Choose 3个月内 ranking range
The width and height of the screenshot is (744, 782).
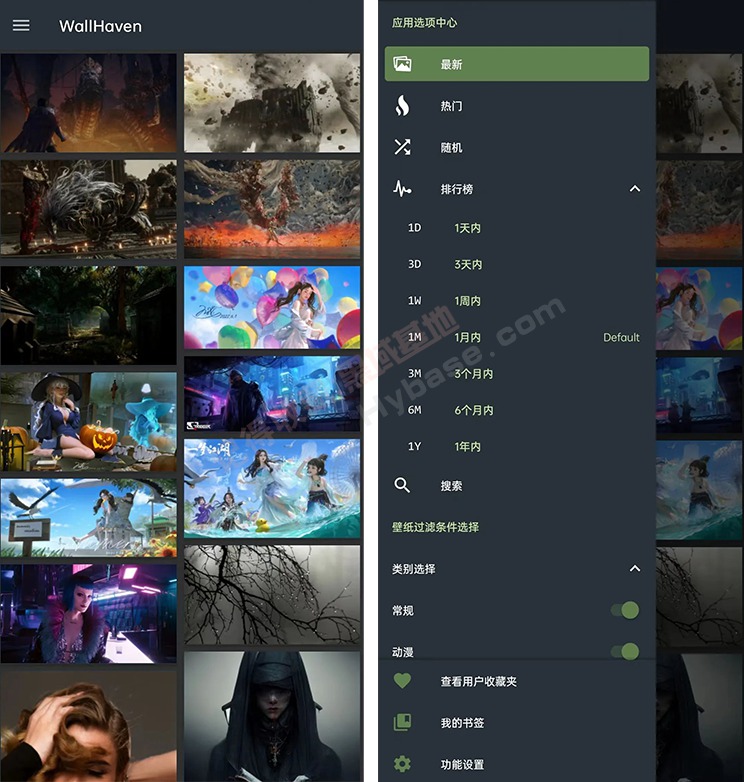517,374
